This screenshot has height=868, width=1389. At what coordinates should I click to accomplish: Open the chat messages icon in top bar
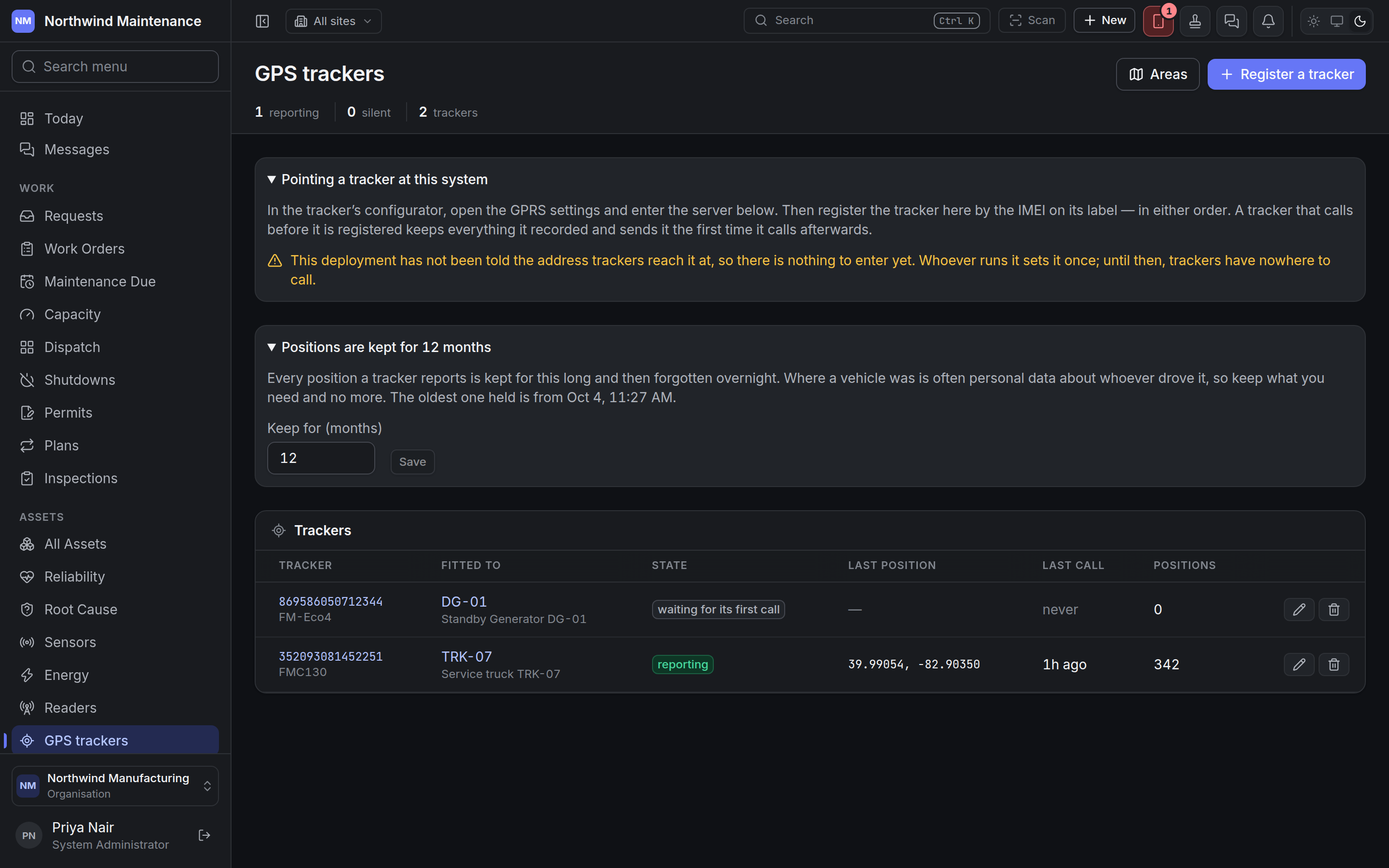coord(1232,21)
